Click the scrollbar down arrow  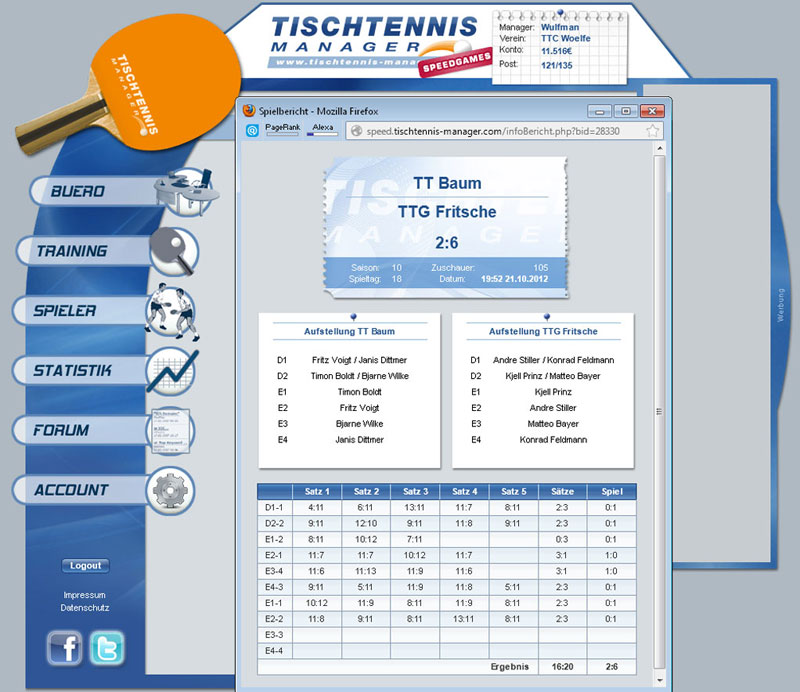coord(659,680)
